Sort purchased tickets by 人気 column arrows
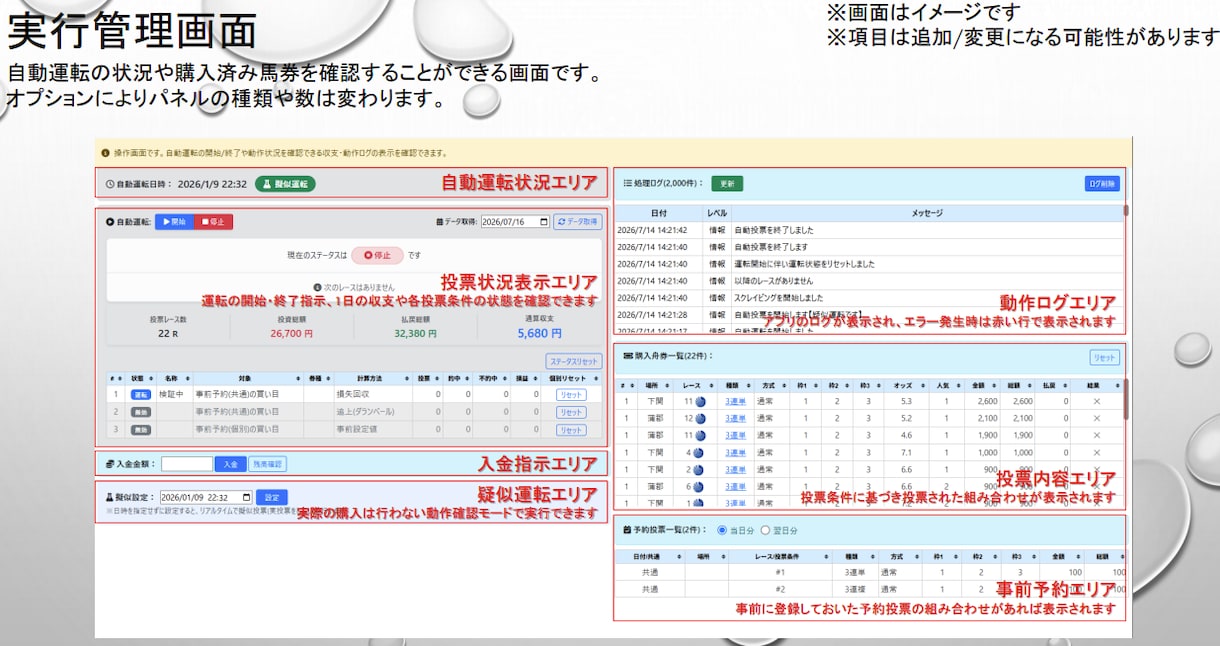1220x646 pixels. click(961, 384)
